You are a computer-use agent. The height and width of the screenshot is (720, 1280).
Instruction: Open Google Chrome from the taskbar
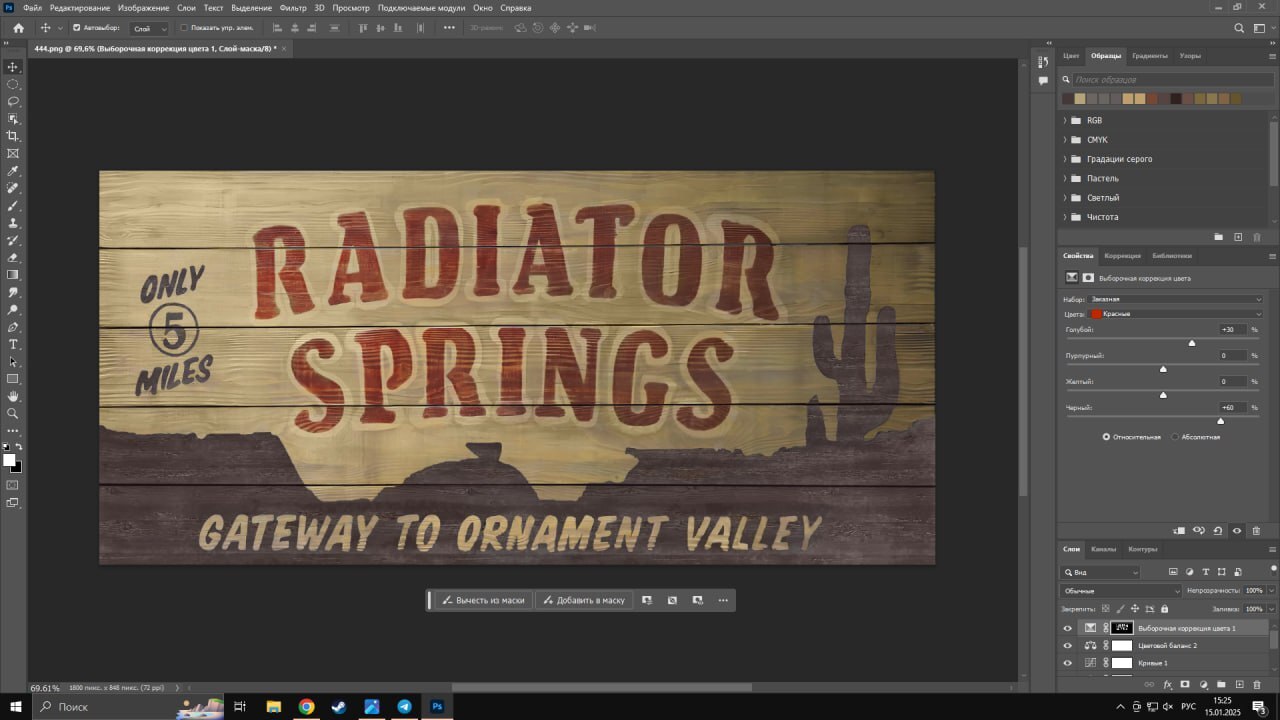click(x=306, y=707)
